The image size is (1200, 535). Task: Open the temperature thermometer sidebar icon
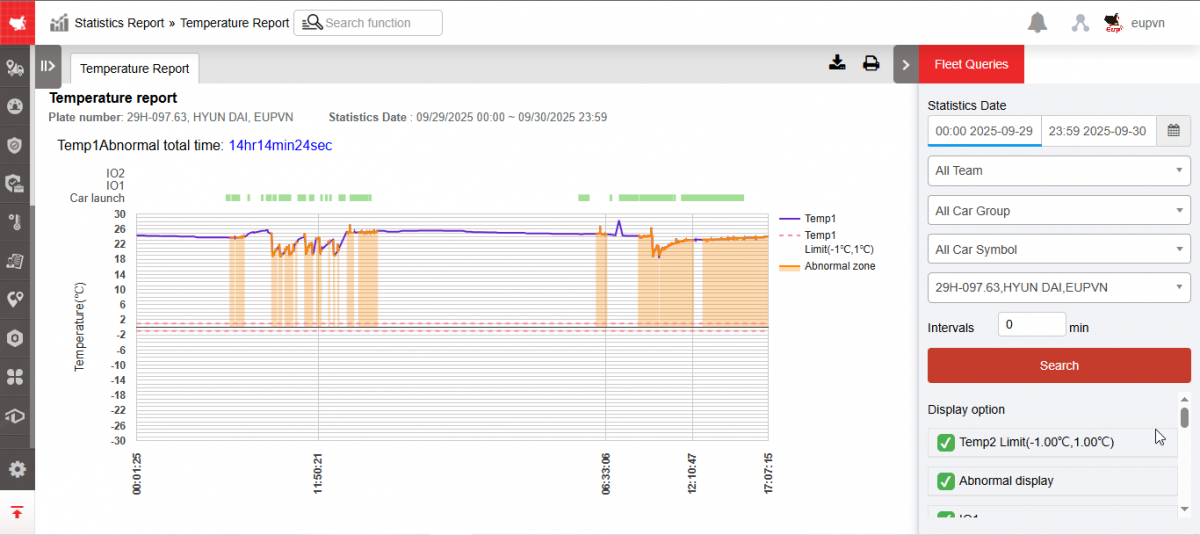click(x=15, y=222)
